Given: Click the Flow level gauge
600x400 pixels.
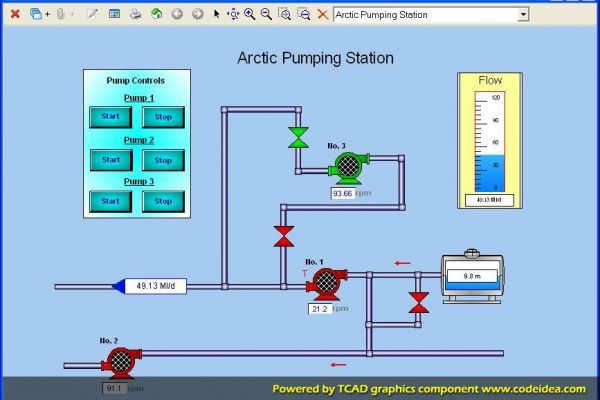Looking at the screenshot, I should (x=492, y=141).
